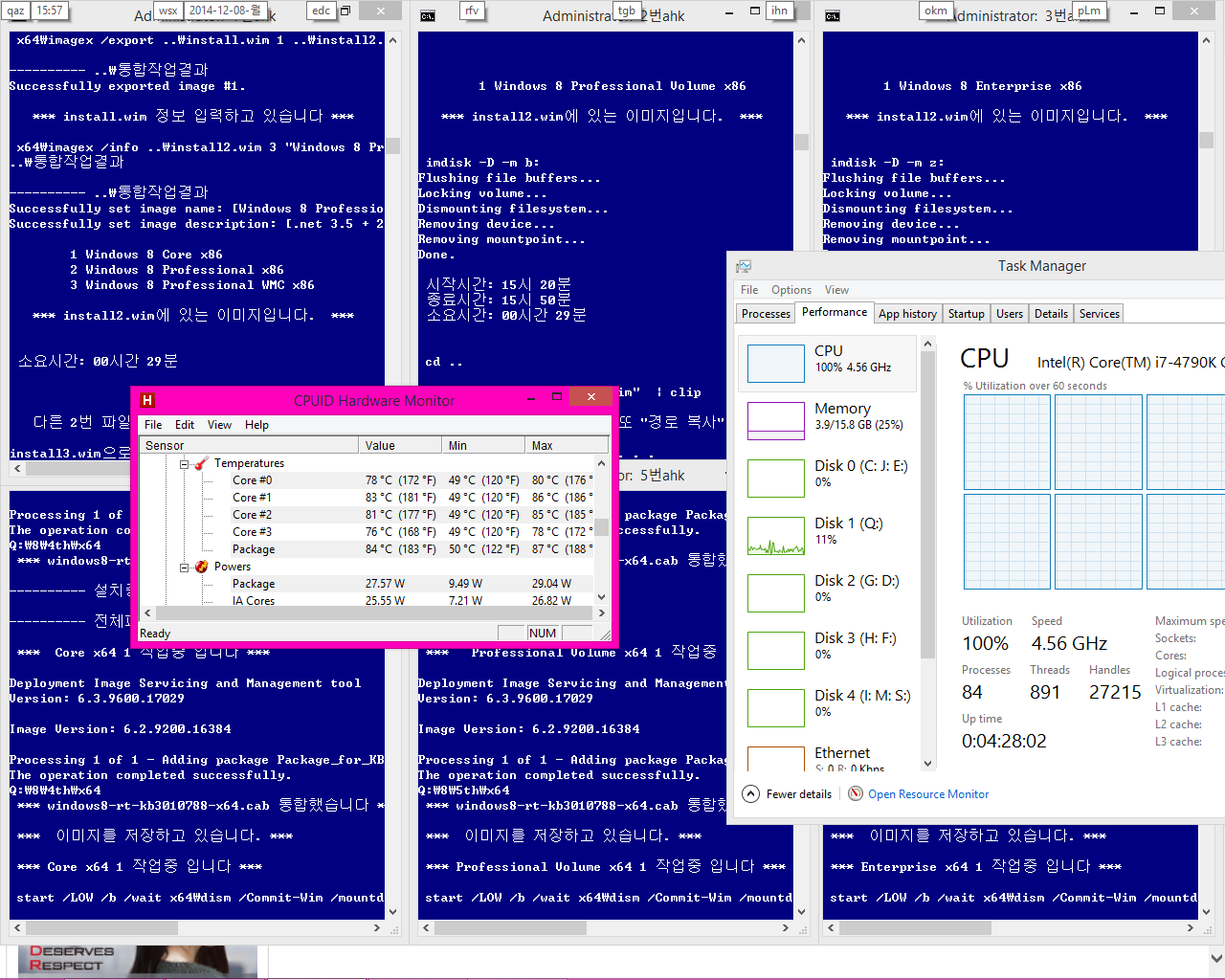1225x980 pixels.
Task: Select the Disk 3 (H: F:) thumbnail
Action: tap(776, 651)
